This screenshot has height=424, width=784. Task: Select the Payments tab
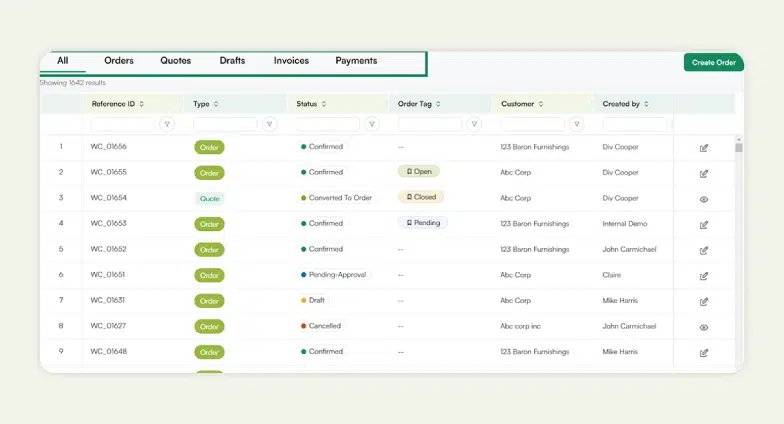(x=356, y=61)
